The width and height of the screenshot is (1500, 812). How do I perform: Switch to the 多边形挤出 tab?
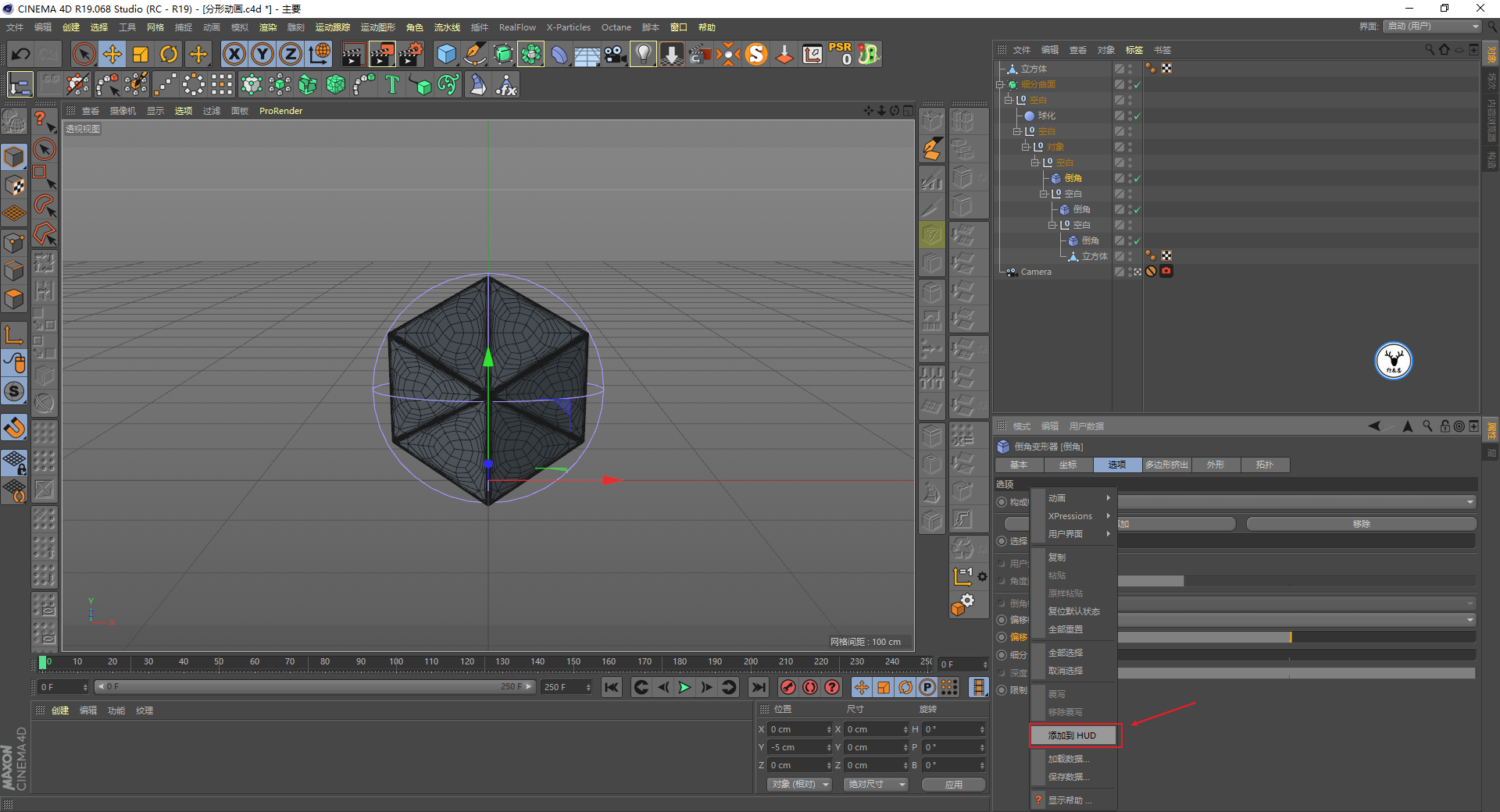[1166, 465]
